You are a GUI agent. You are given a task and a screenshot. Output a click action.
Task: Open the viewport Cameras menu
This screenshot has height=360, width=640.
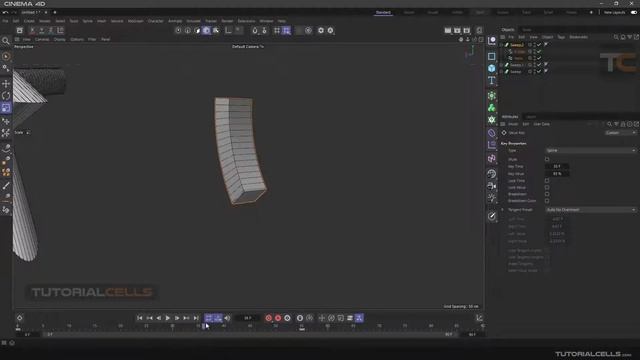[42, 40]
